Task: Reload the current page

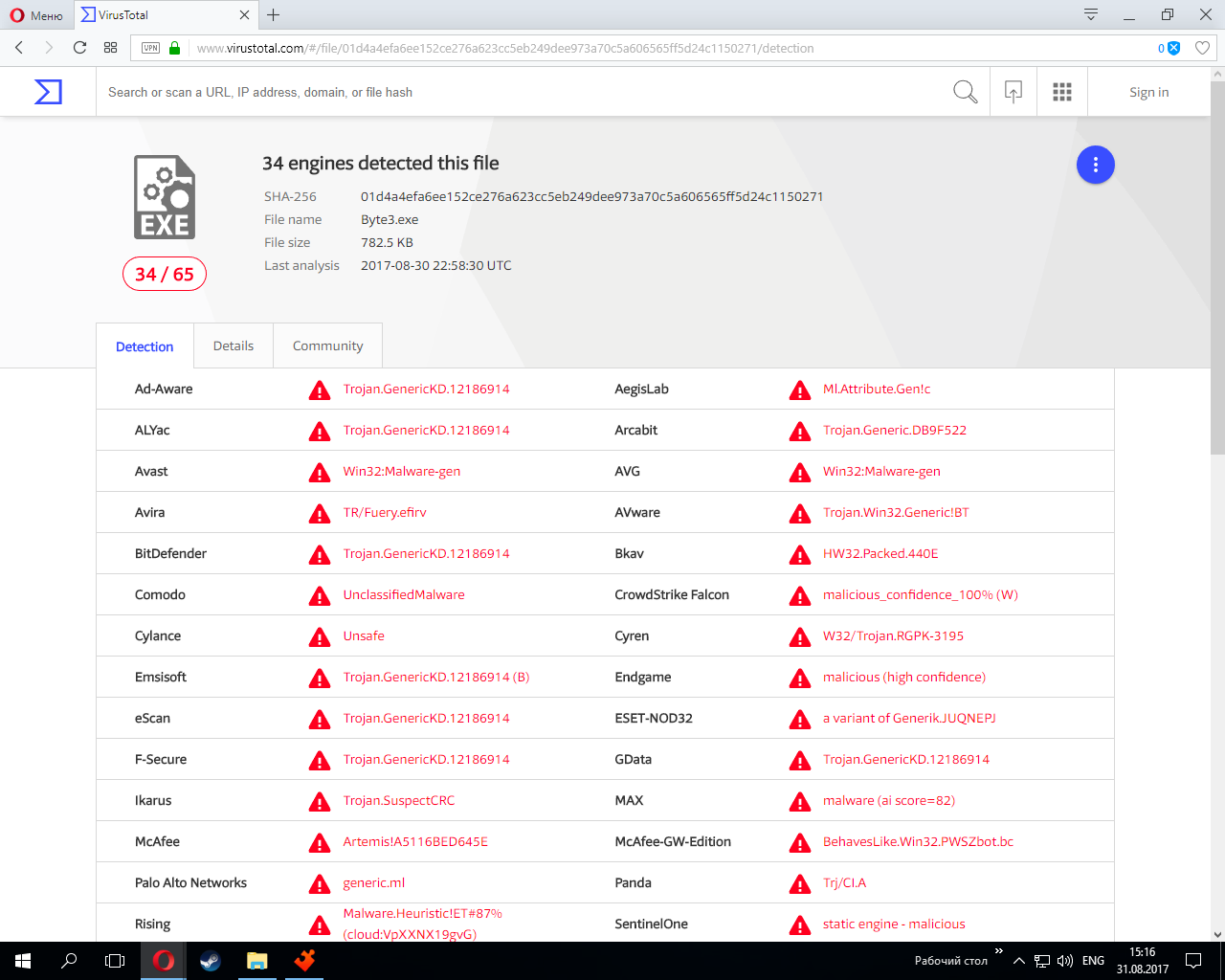Action: tap(79, 48)
